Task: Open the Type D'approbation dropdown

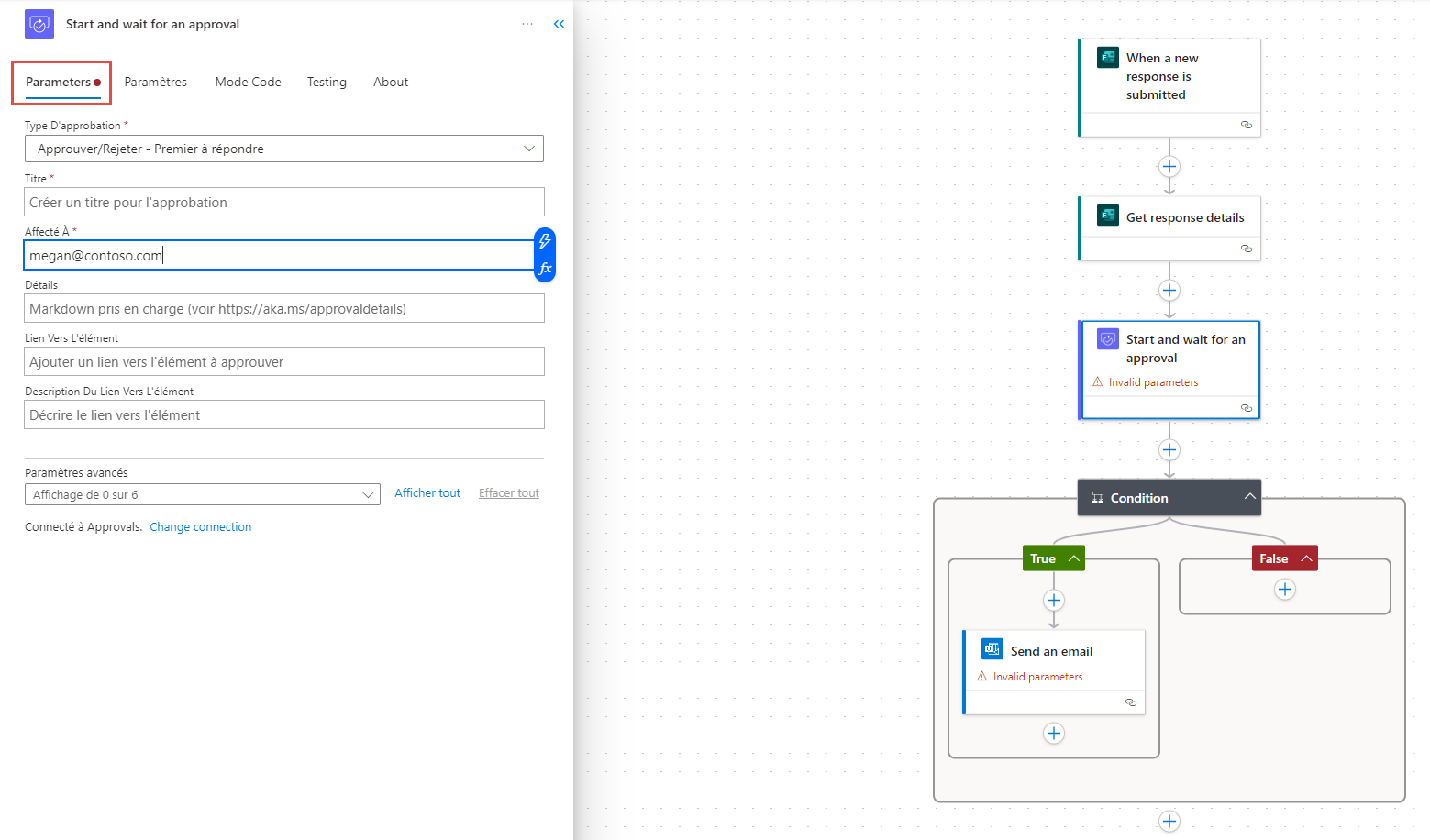Action: (283, 149)
